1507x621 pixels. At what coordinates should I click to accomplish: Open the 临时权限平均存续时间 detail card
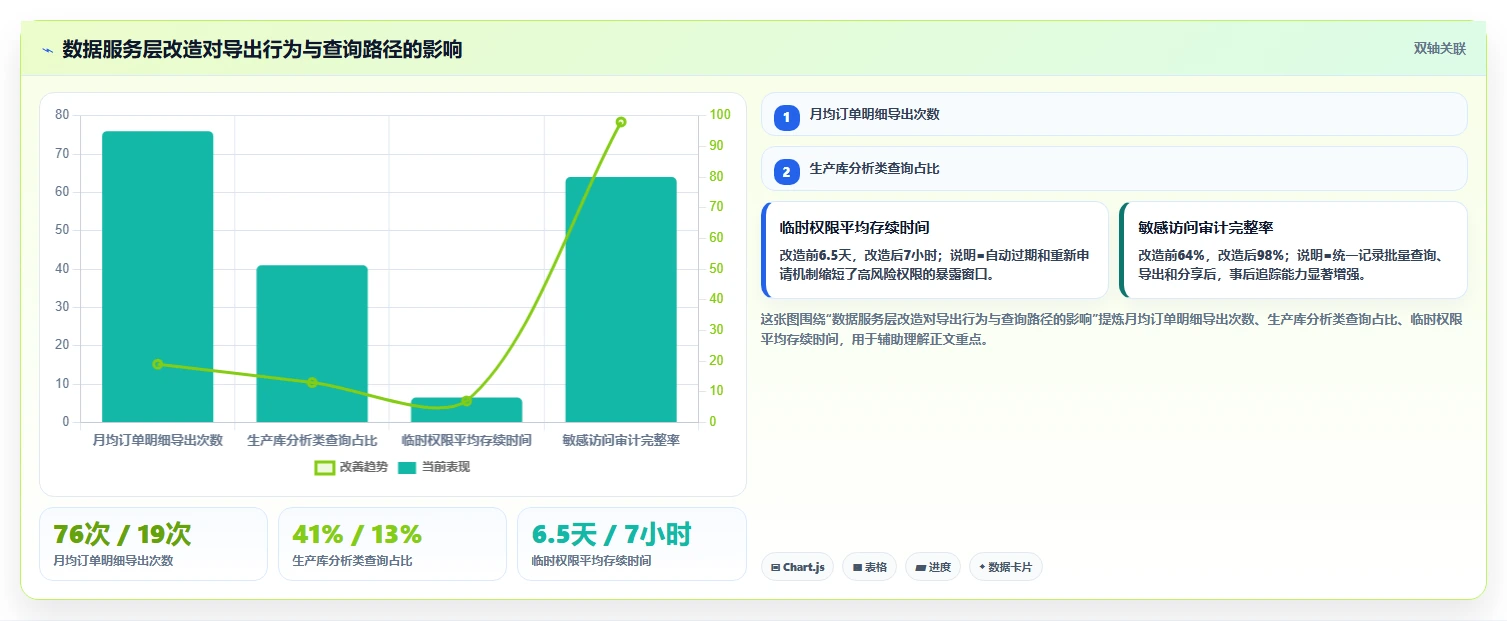pyautogui.click(x=935, y=250)
